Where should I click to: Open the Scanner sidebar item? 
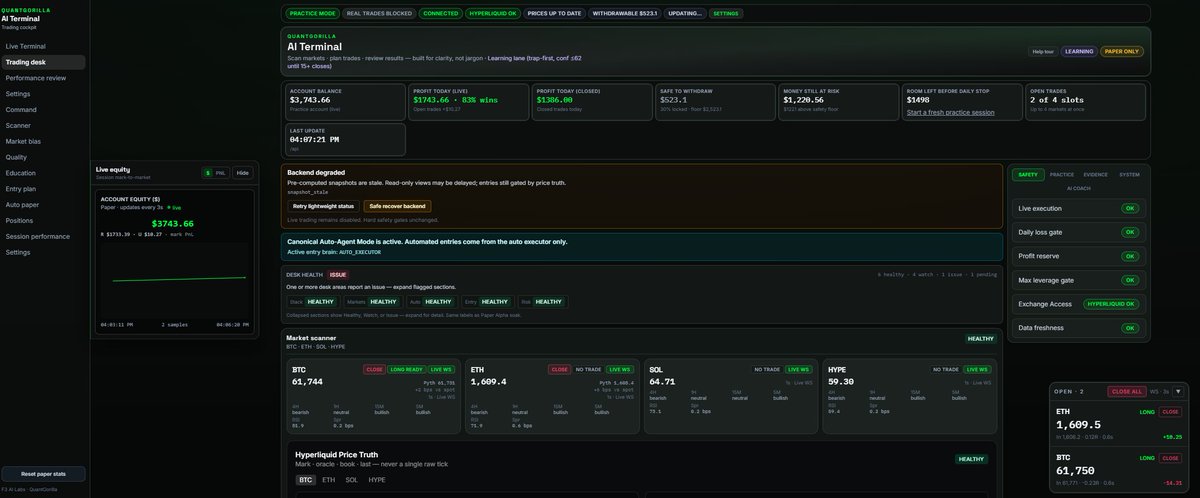point(43,125)
